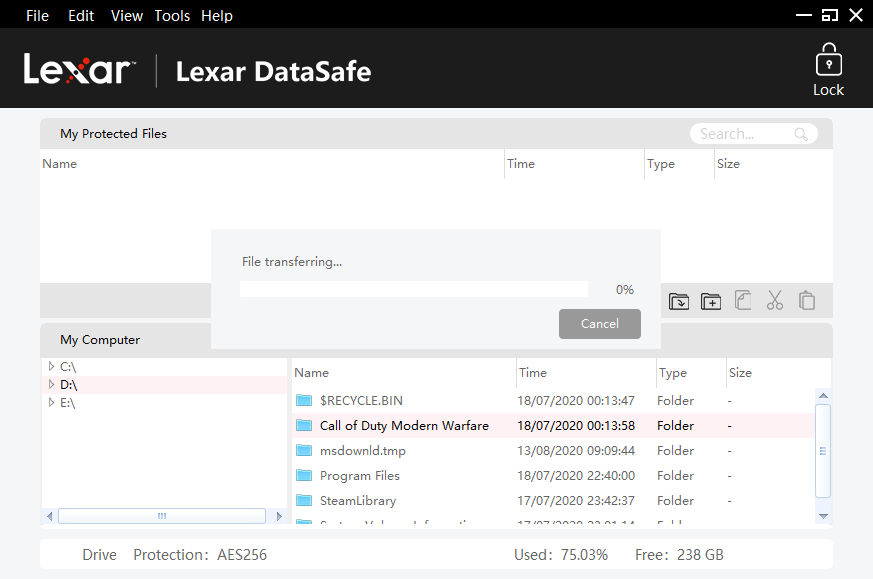Click the time "13/08/2020 09:09:44"
The image size is (873, 579).
click(576, 450)
